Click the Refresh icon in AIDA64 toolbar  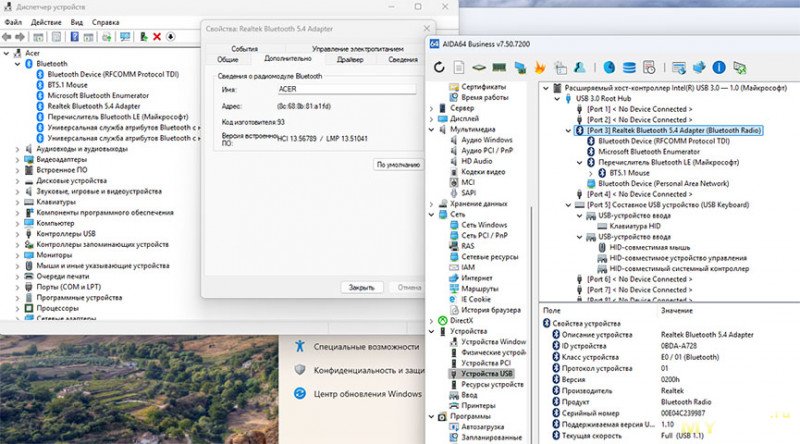click(439, 67)
